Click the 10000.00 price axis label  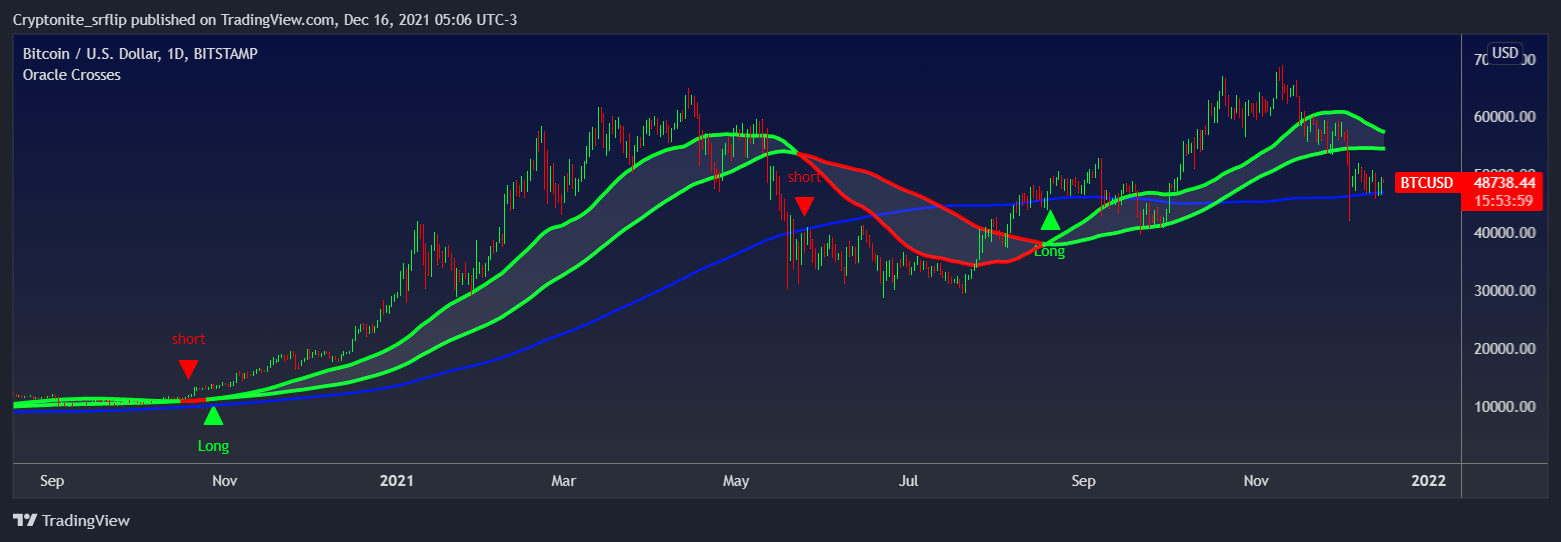pos(1504,407)
